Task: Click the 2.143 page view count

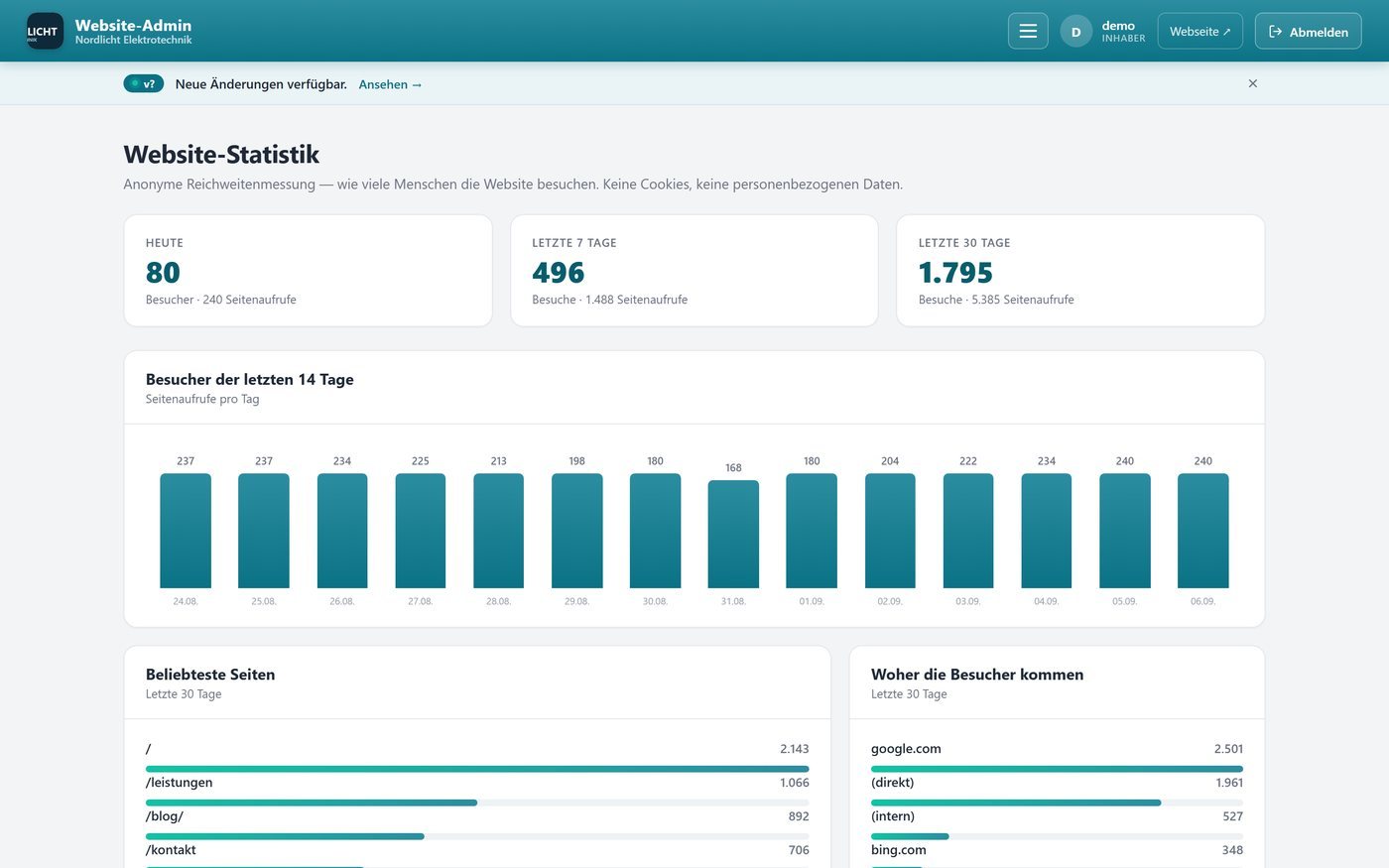Action: [x=795, y=749]
